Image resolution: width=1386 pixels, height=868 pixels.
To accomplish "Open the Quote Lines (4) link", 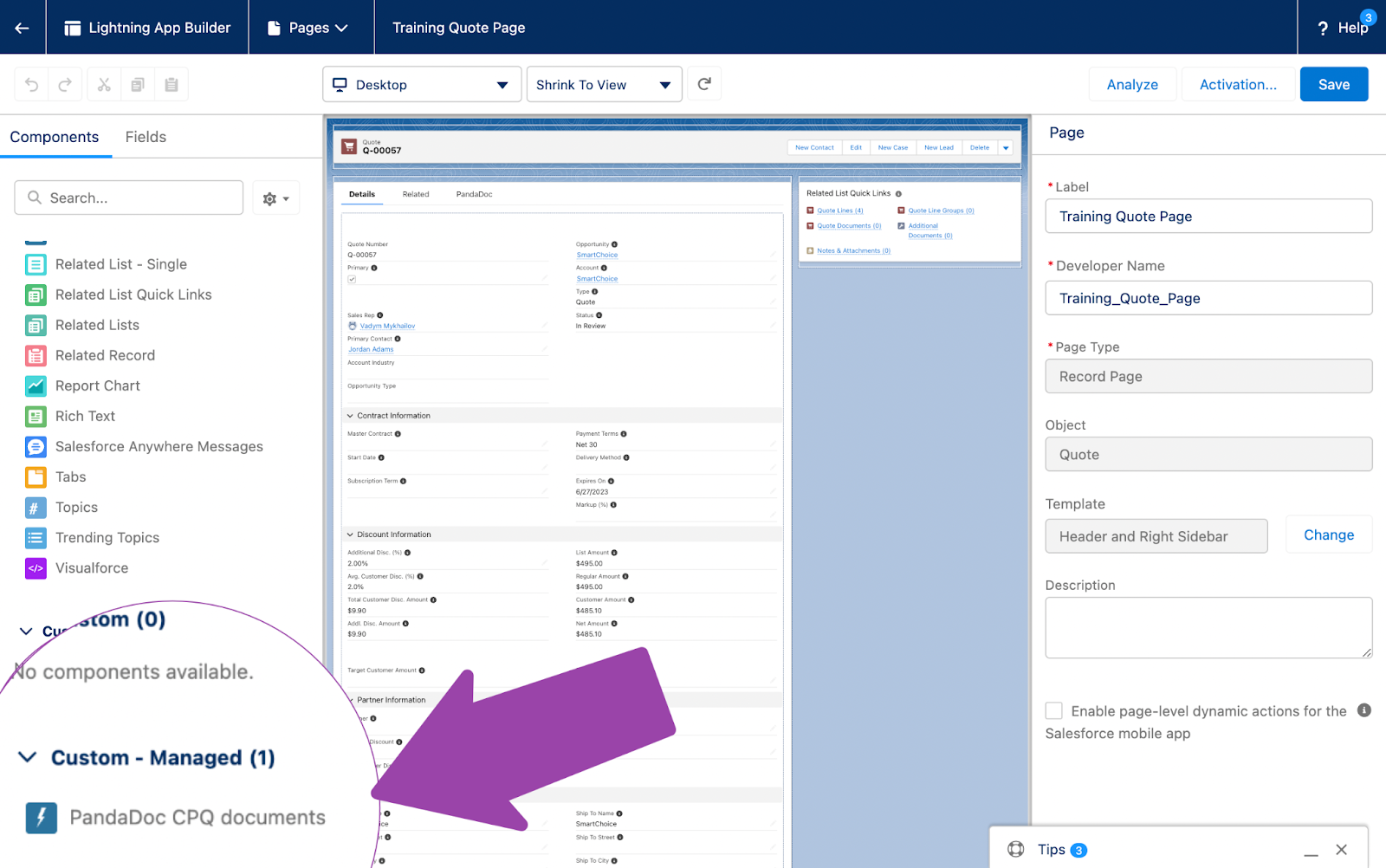I will point(840,211).
